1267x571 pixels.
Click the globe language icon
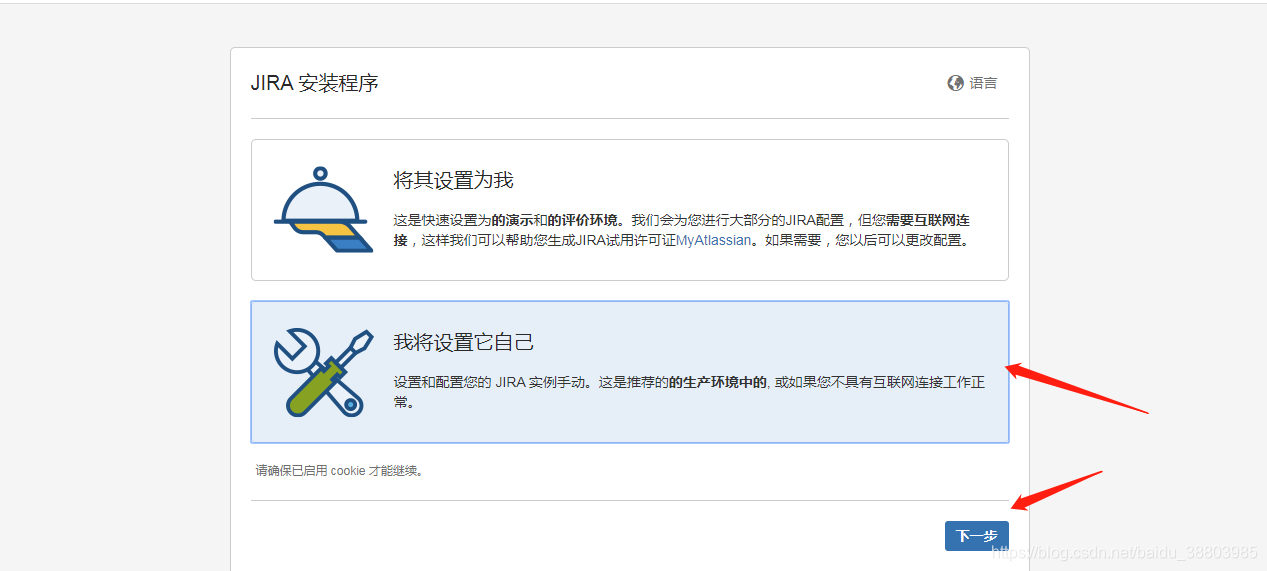click(x=955, y=83)
